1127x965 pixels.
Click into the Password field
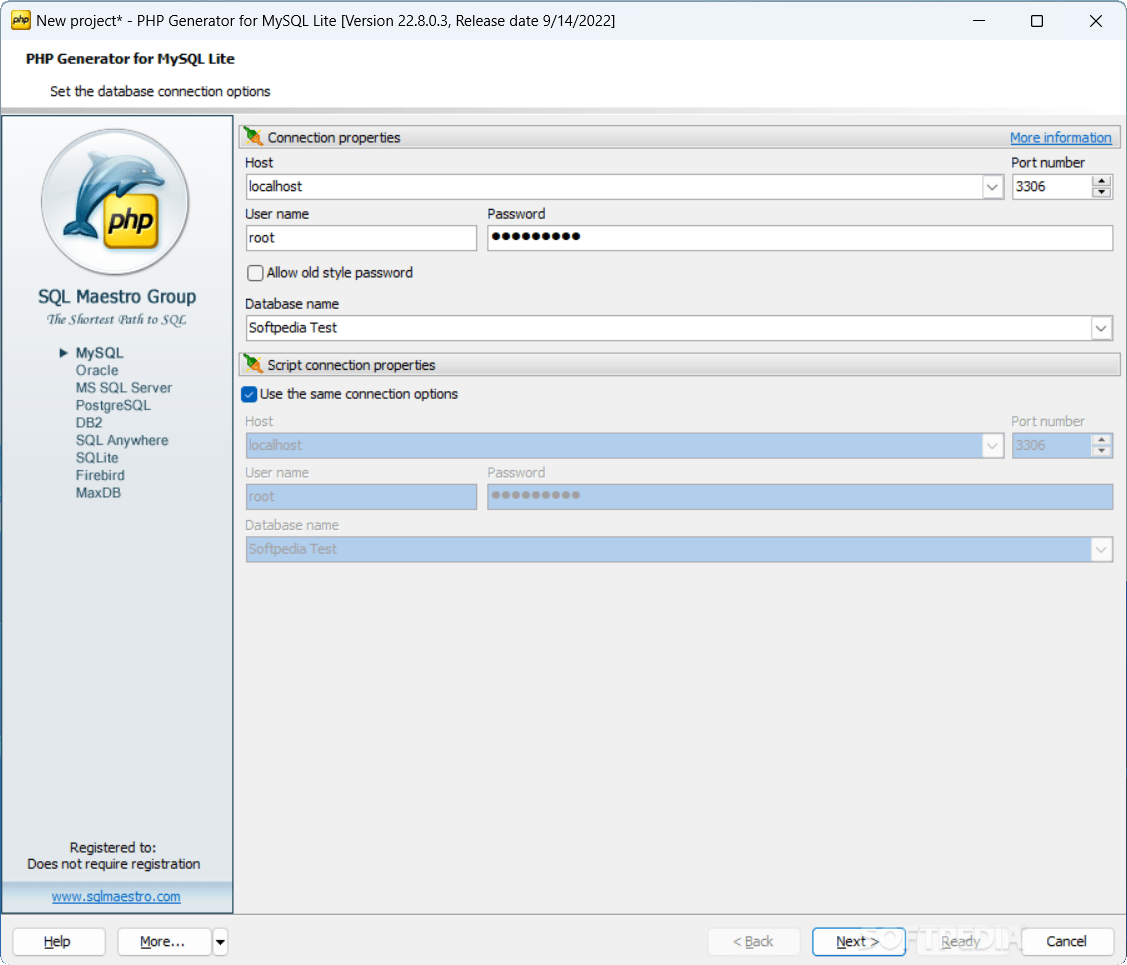click(800, 238)
